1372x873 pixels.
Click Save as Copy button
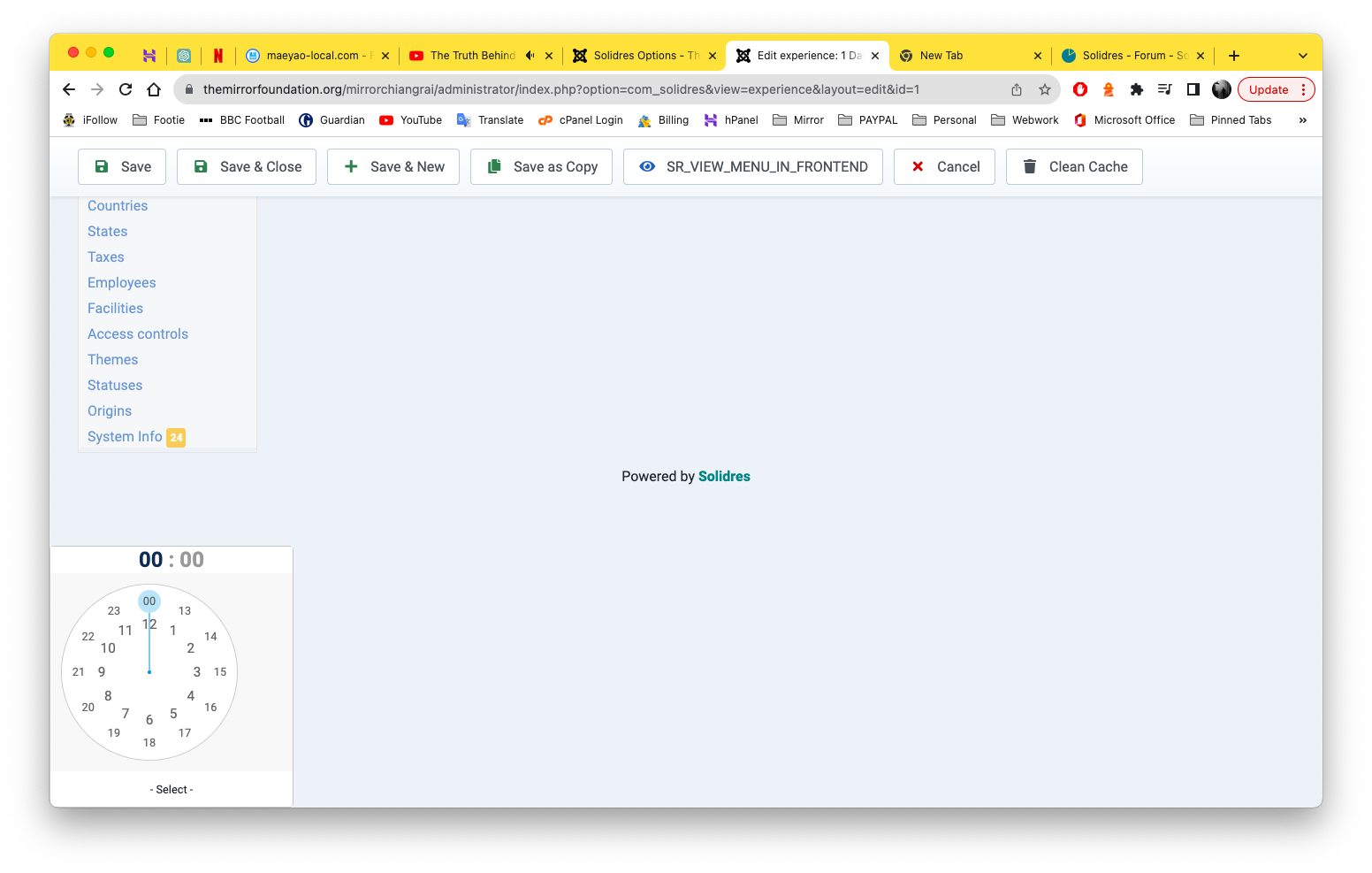coord(541,166)
